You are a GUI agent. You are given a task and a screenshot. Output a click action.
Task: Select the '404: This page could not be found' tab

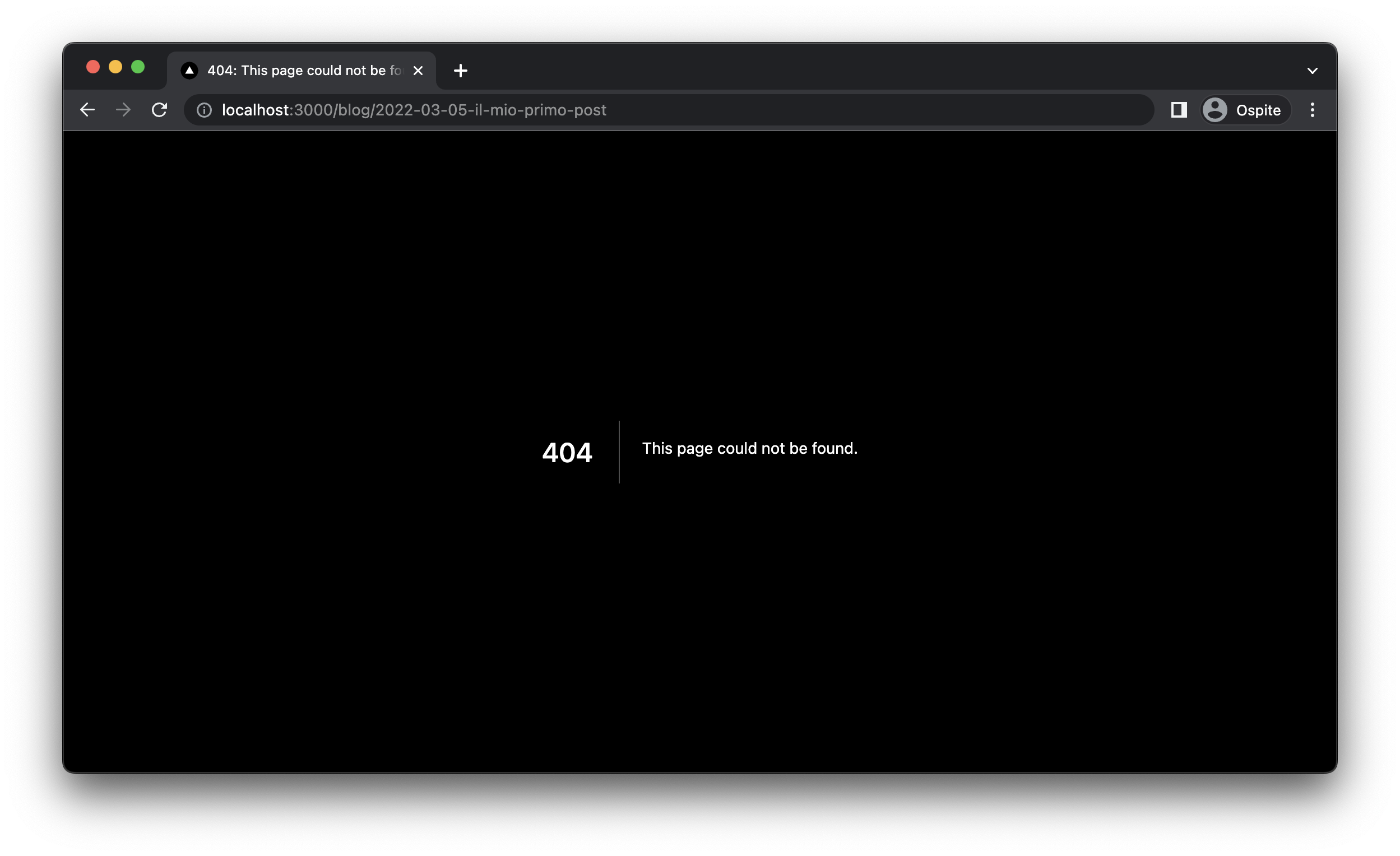302,71
